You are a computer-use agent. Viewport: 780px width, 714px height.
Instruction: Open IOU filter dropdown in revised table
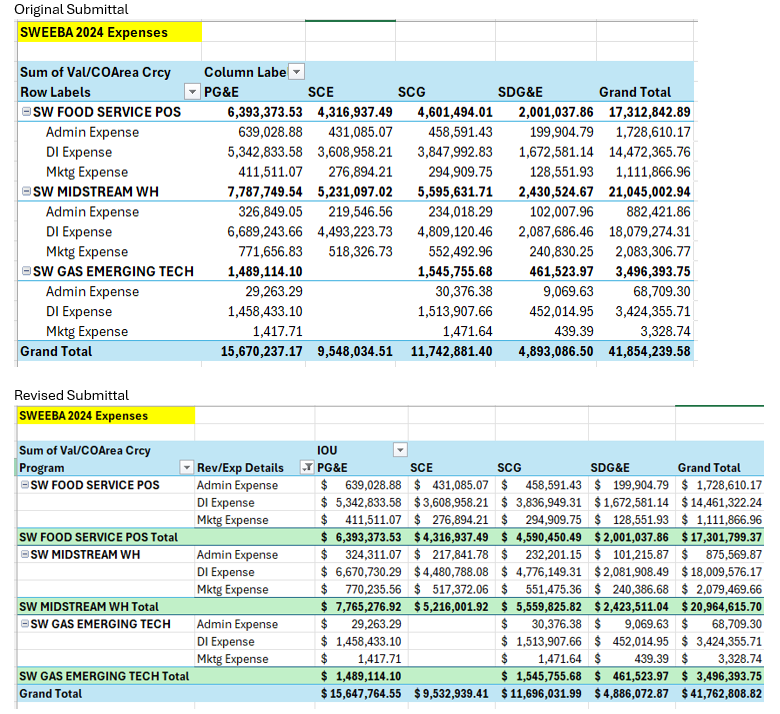click(400, 450)
